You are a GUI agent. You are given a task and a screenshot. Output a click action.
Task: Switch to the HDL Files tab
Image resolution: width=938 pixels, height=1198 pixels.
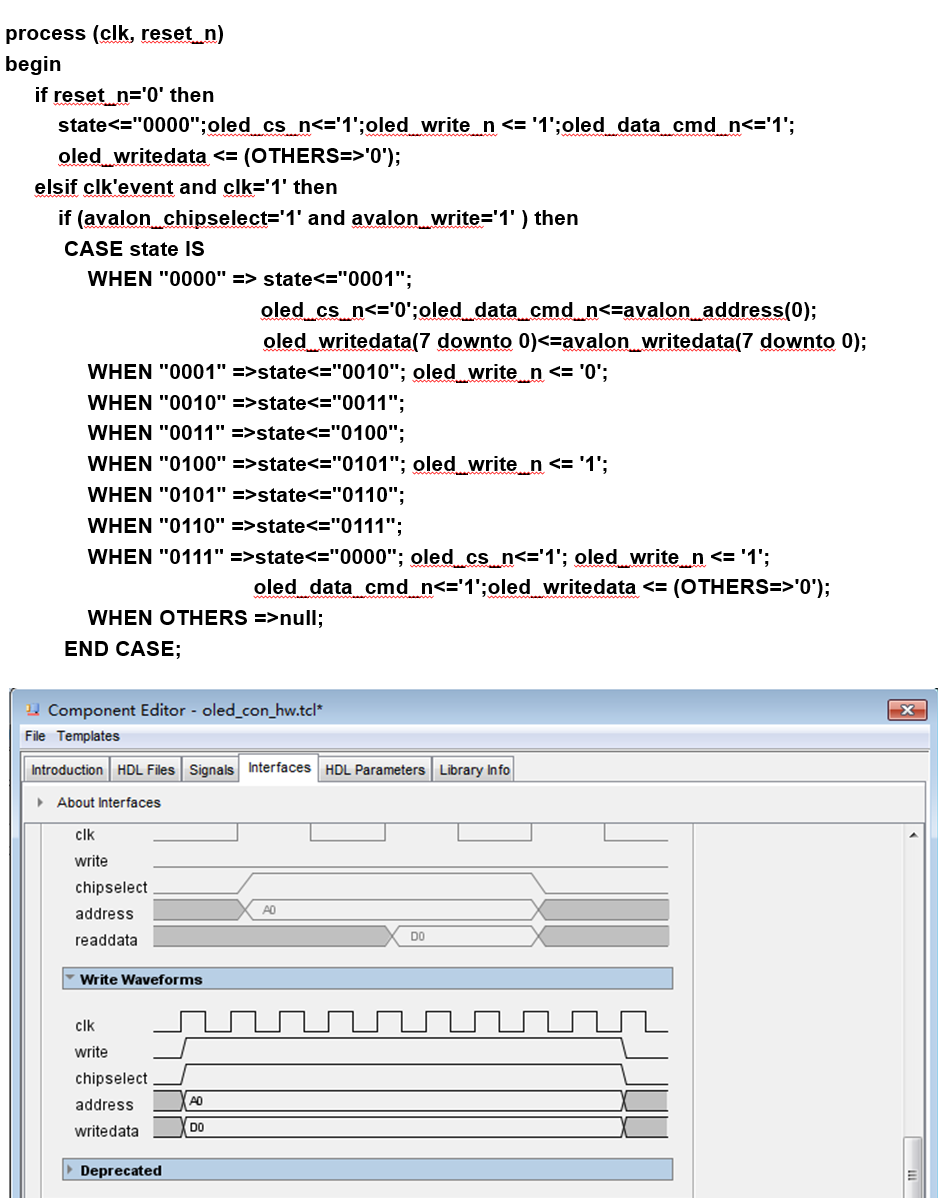pos(146,770)
